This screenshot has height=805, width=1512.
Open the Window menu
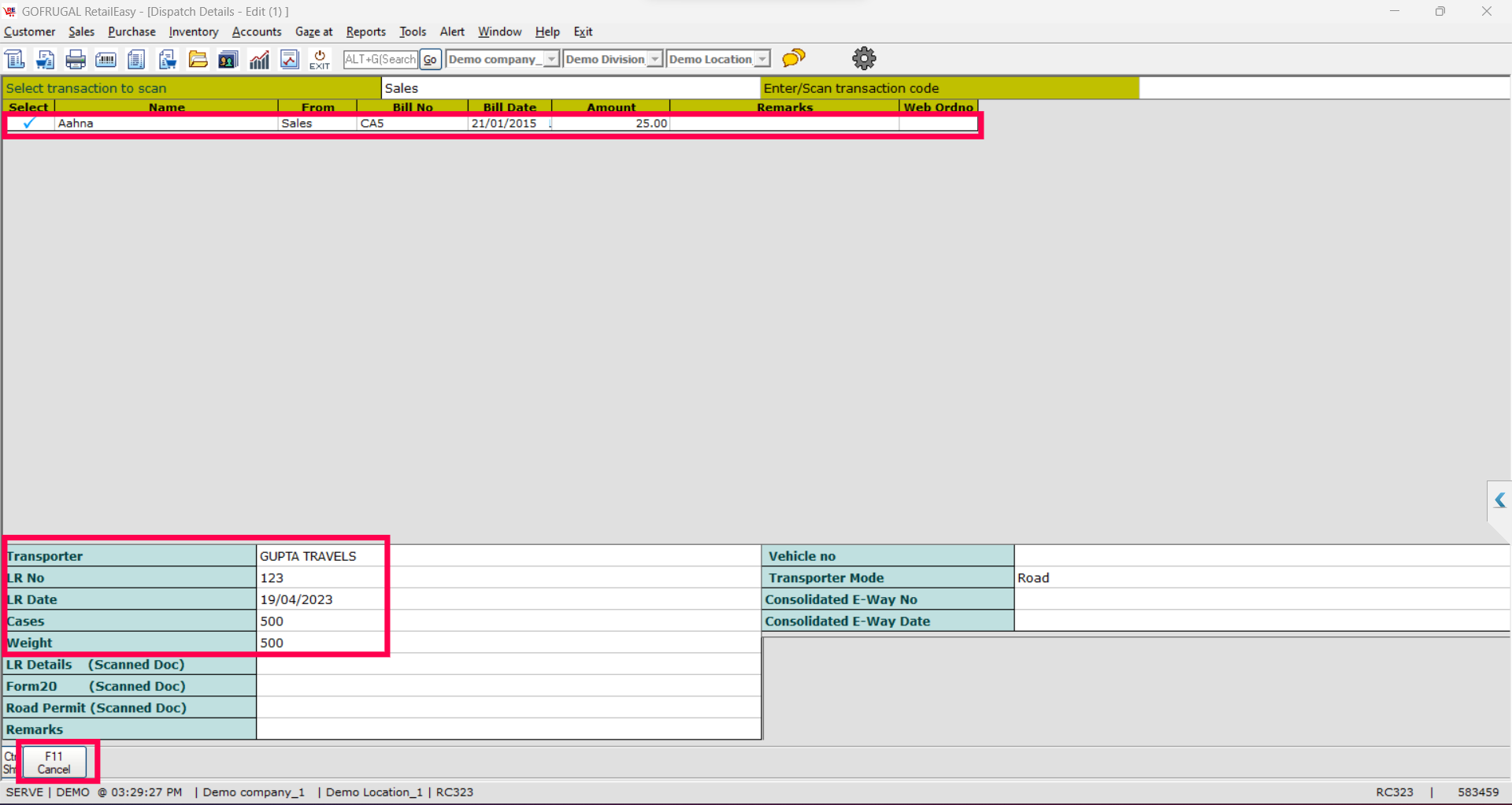click(x=500, y=32)
